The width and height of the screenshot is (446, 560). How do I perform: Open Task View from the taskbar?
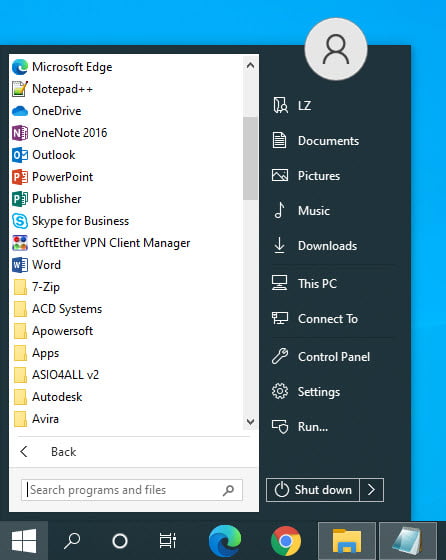coord(167,541)
